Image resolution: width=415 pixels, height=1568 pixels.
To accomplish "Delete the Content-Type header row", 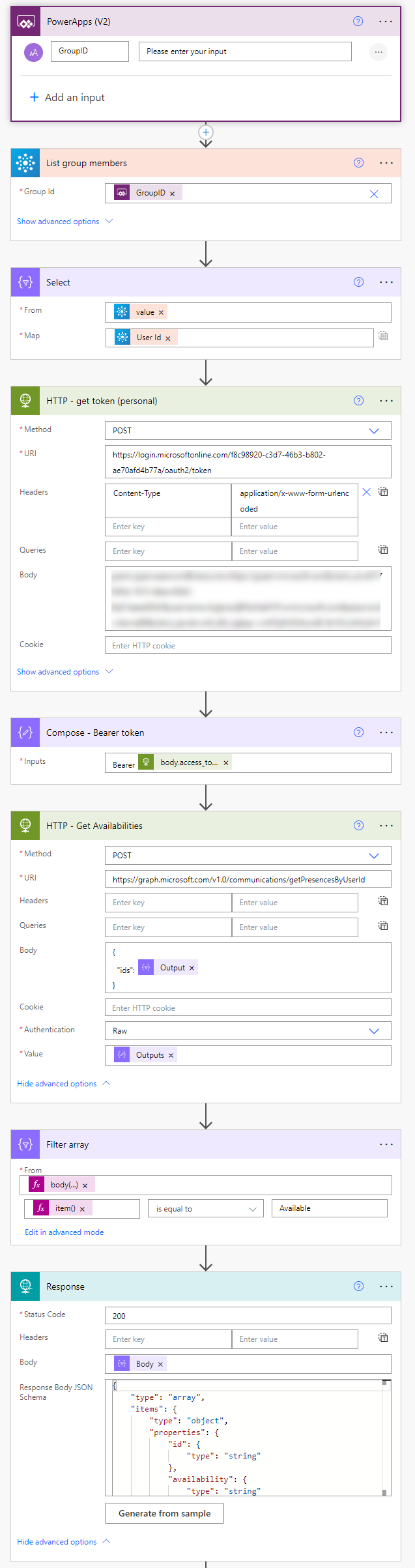I will coord(367,492).
